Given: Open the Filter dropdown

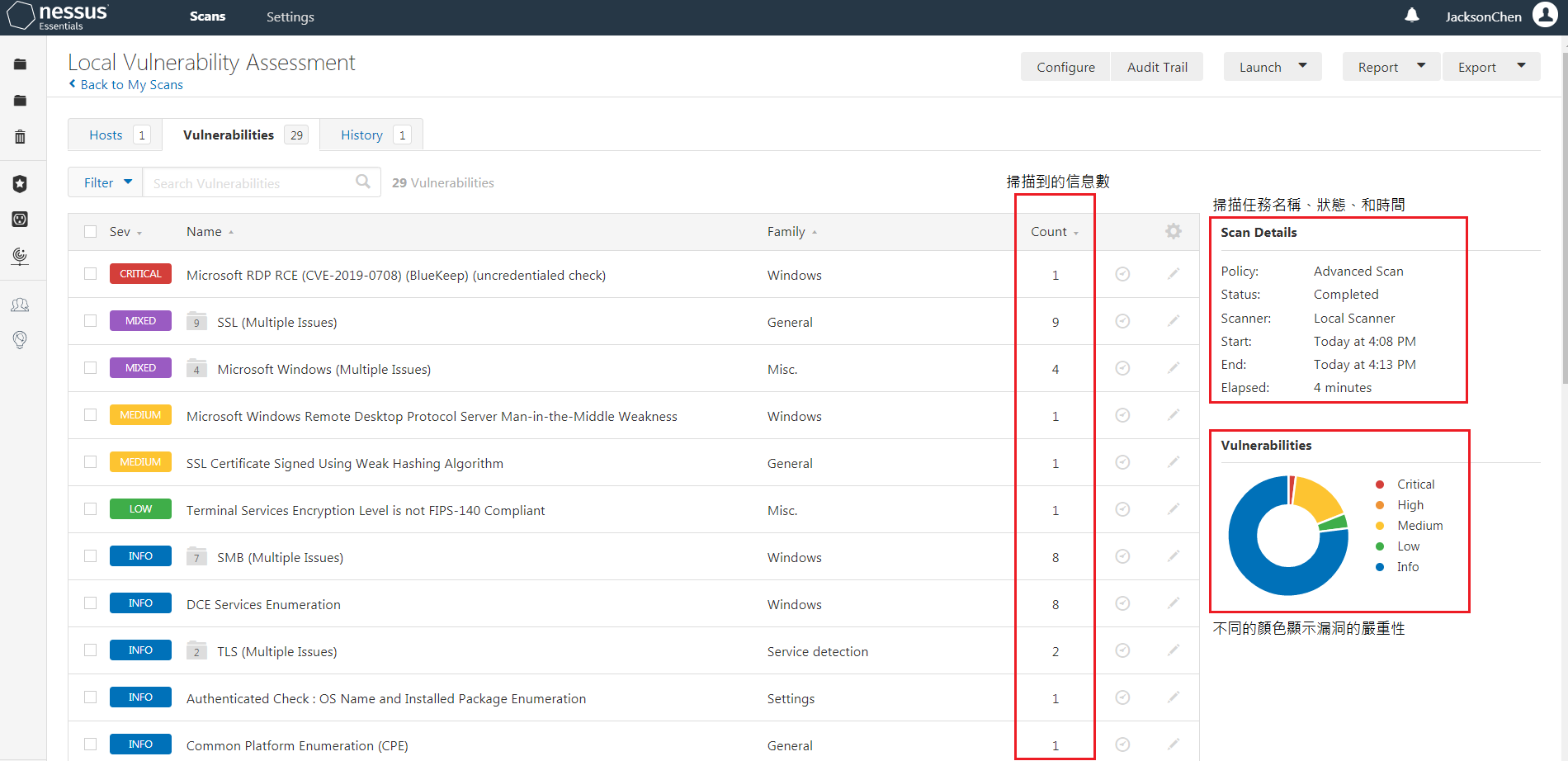Looking at the screenshot, I should click(106, 182).
